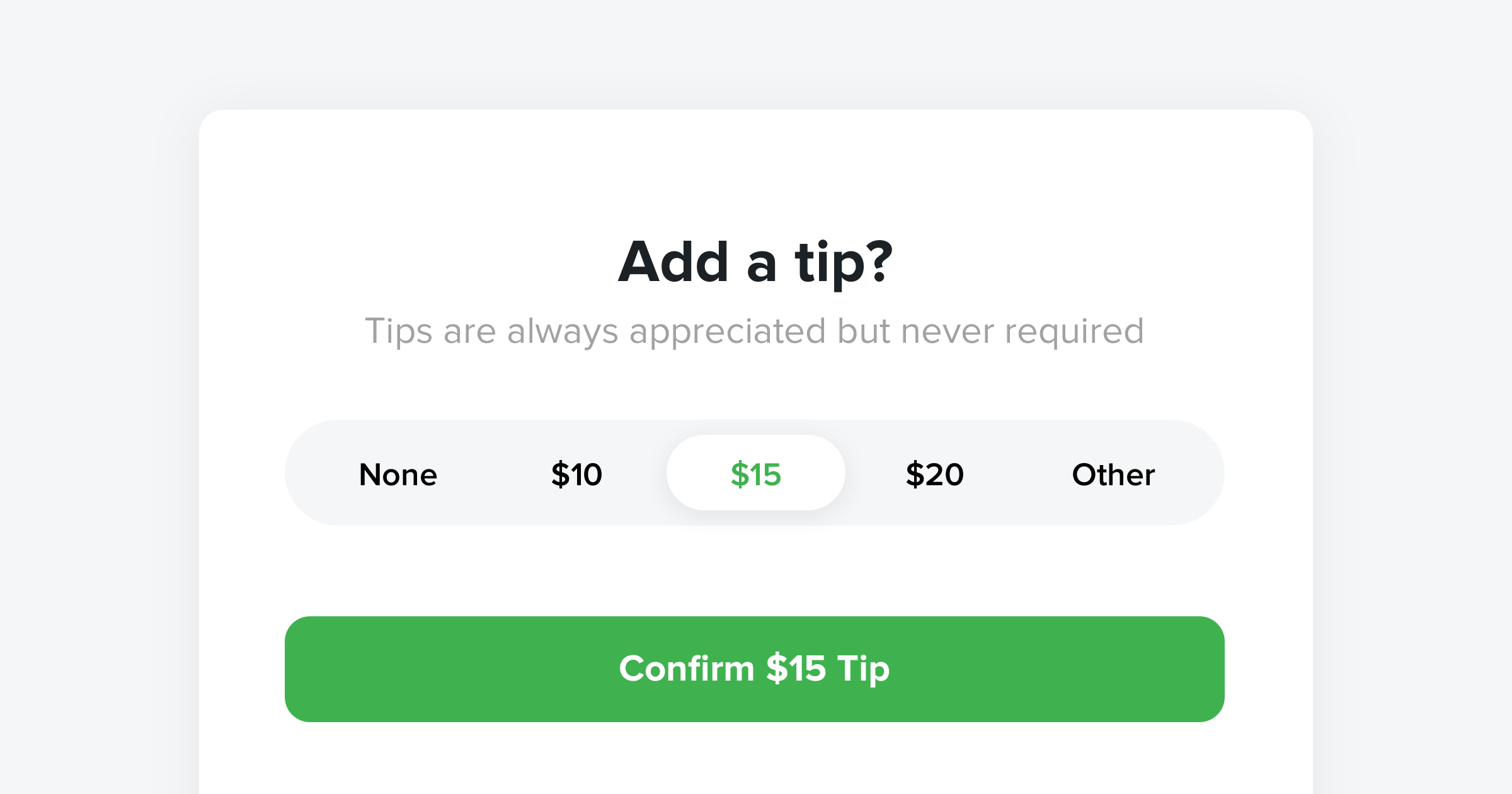Click the word always in subtitle
Screen dimensions: 1512x794
(563, 333)
